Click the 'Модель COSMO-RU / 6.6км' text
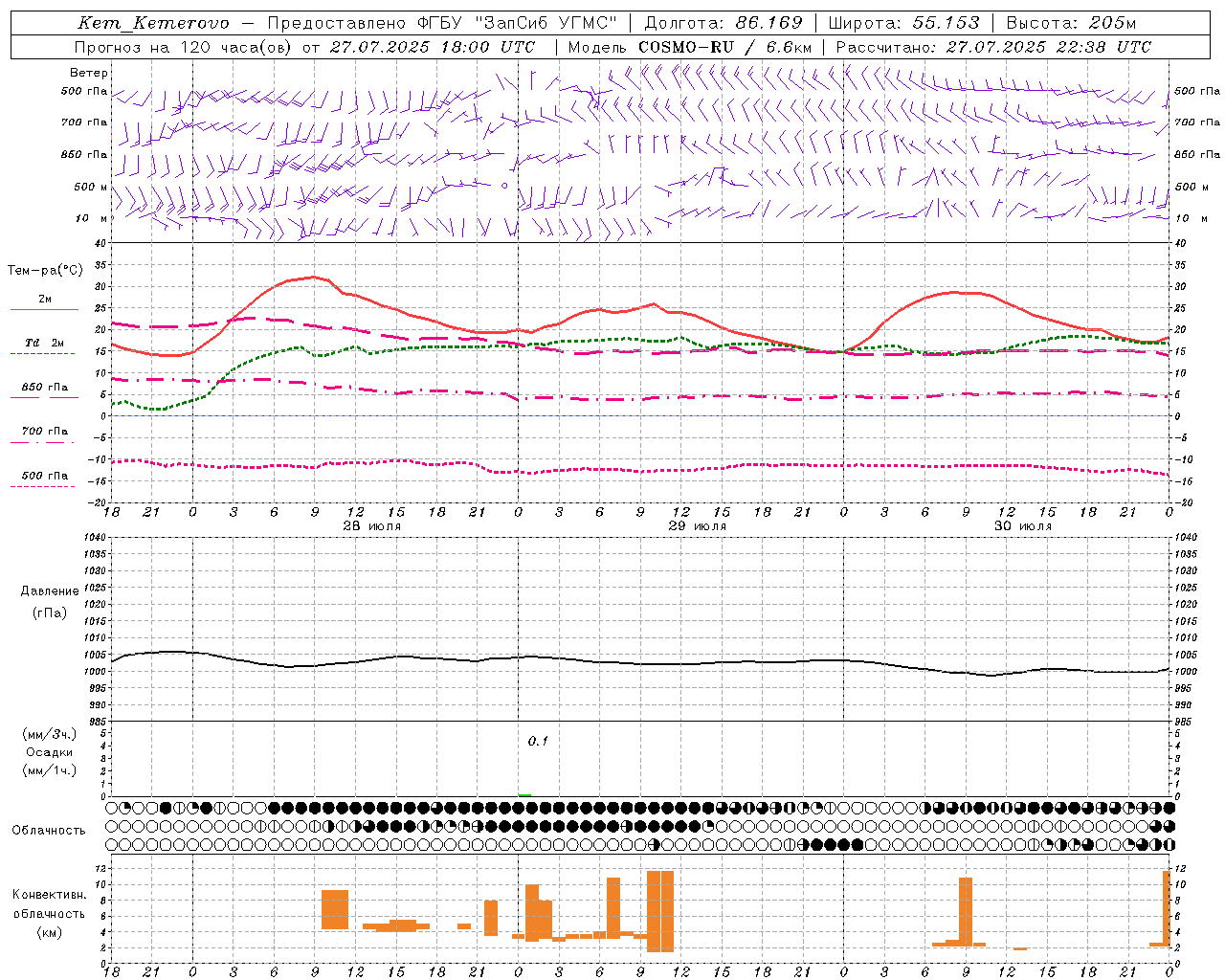1225x980 pixels. pyautogui.click(x=689, y=47)
